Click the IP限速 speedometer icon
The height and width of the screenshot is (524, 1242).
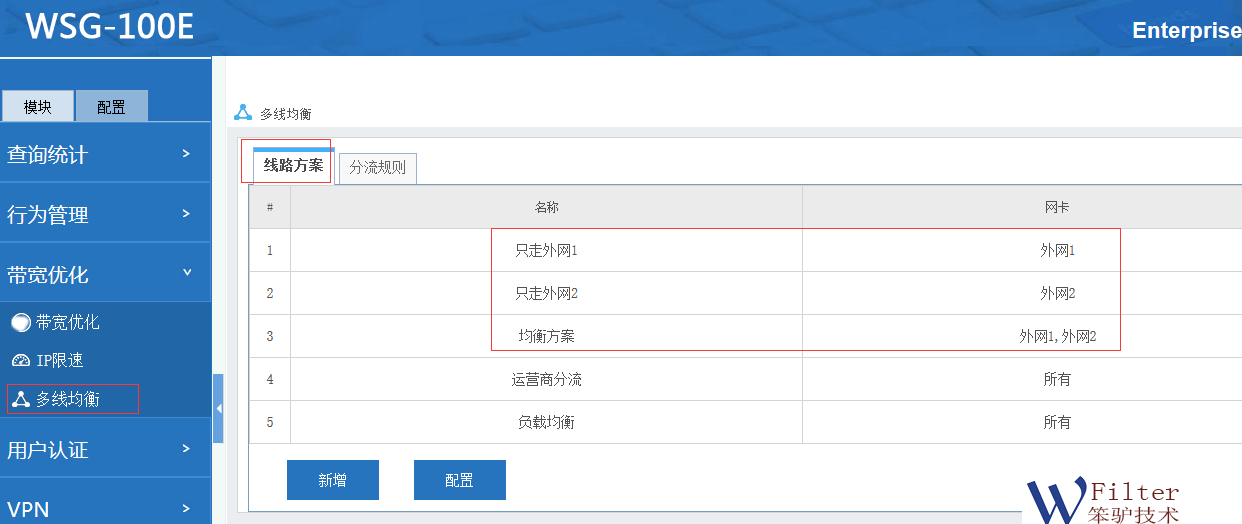[20, 360]
